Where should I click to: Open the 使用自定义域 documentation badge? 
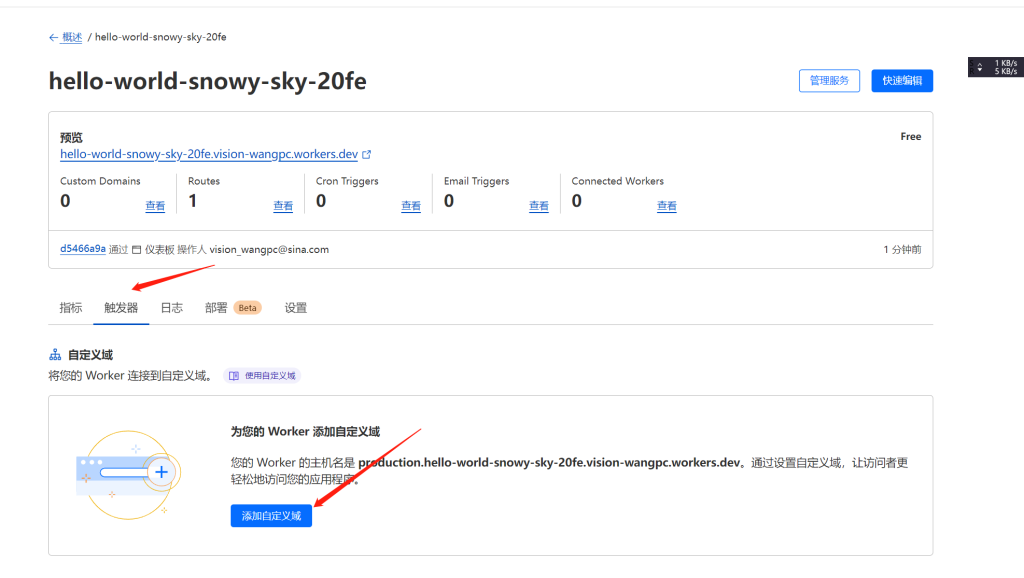[x=262, y=376]
